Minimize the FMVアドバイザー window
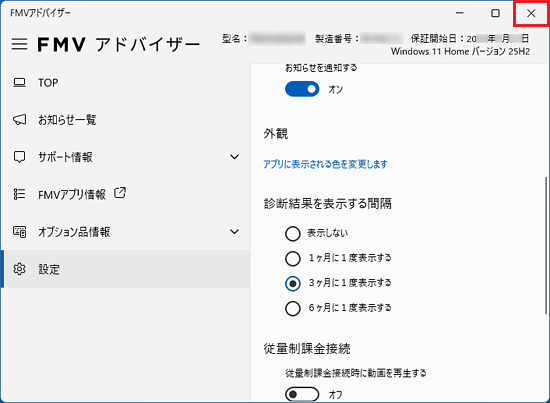 pos(460,13)
